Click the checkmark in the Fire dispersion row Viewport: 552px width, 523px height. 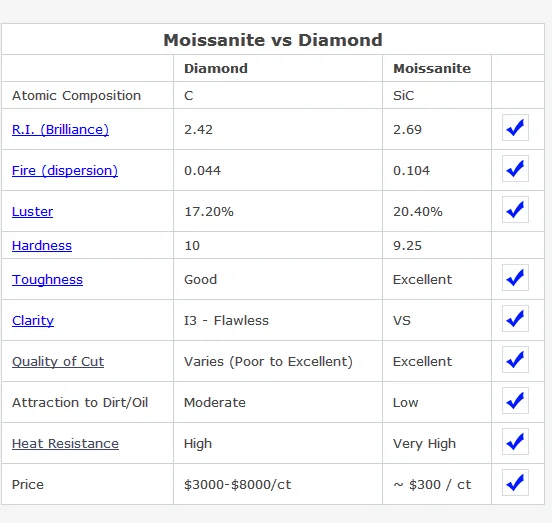(515, 169)
